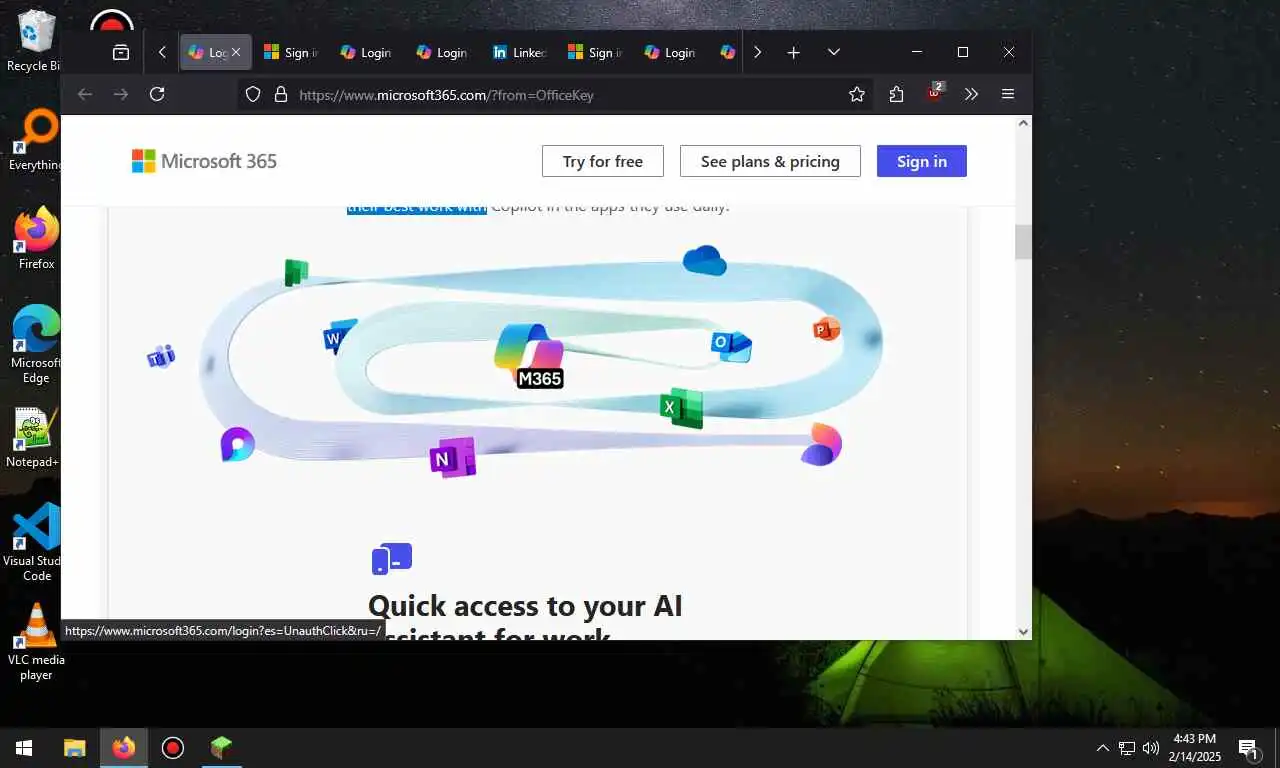Image resolution: width=1280 pixels, height=768 pixels.
Task: Click the purple Loop icon
Action: click(238, 444)
